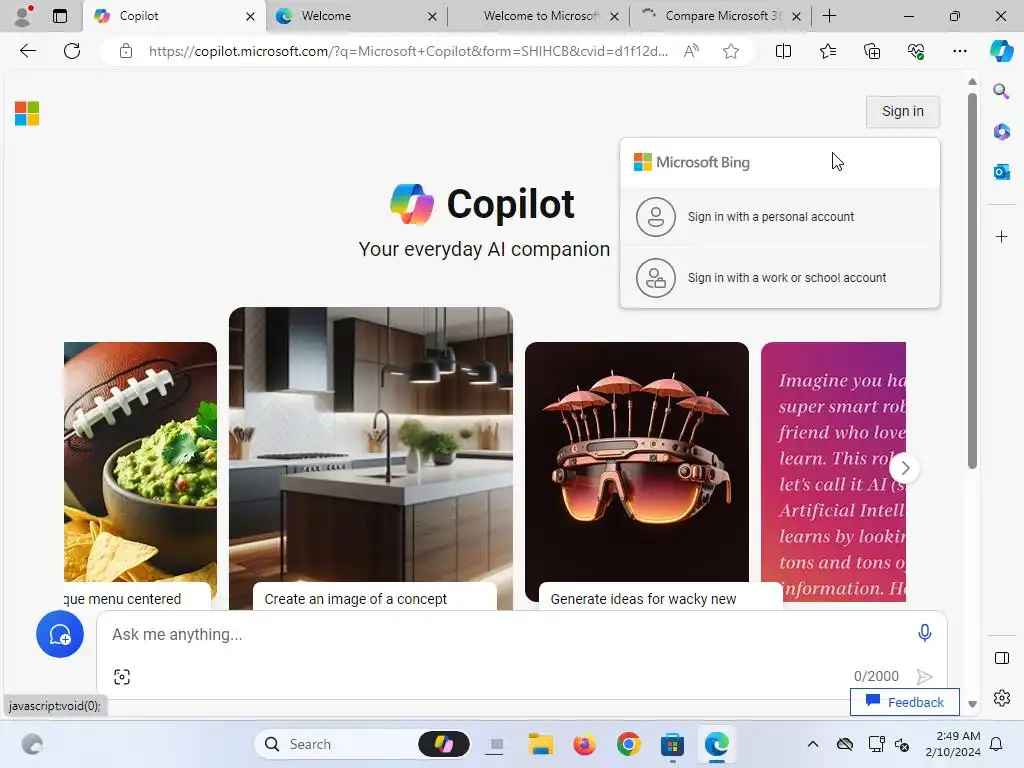Add an image with the visual search icon

(x=122, y=677)
